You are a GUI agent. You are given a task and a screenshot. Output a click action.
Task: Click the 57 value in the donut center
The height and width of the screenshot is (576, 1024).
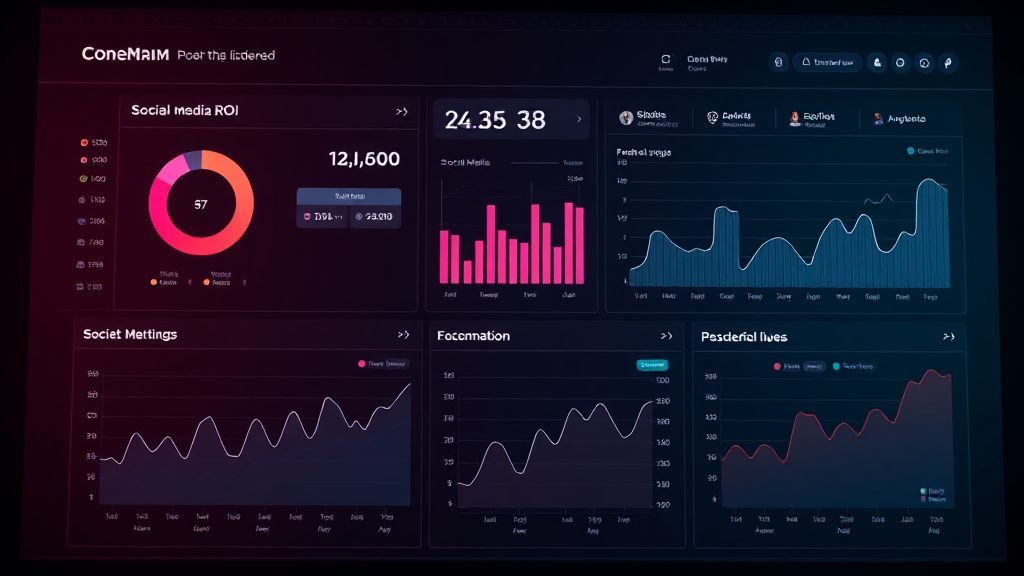click(200, 204)
